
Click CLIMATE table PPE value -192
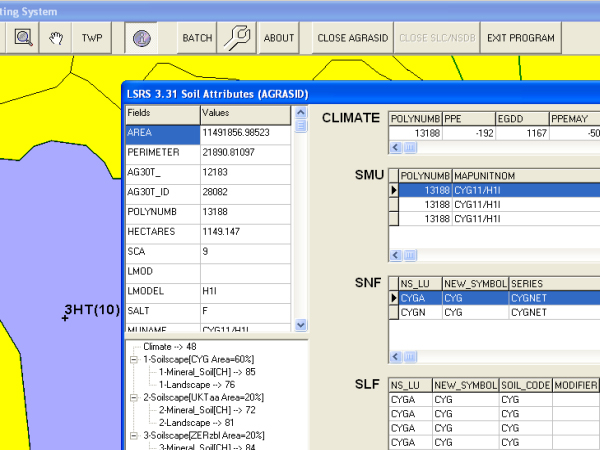469,133
